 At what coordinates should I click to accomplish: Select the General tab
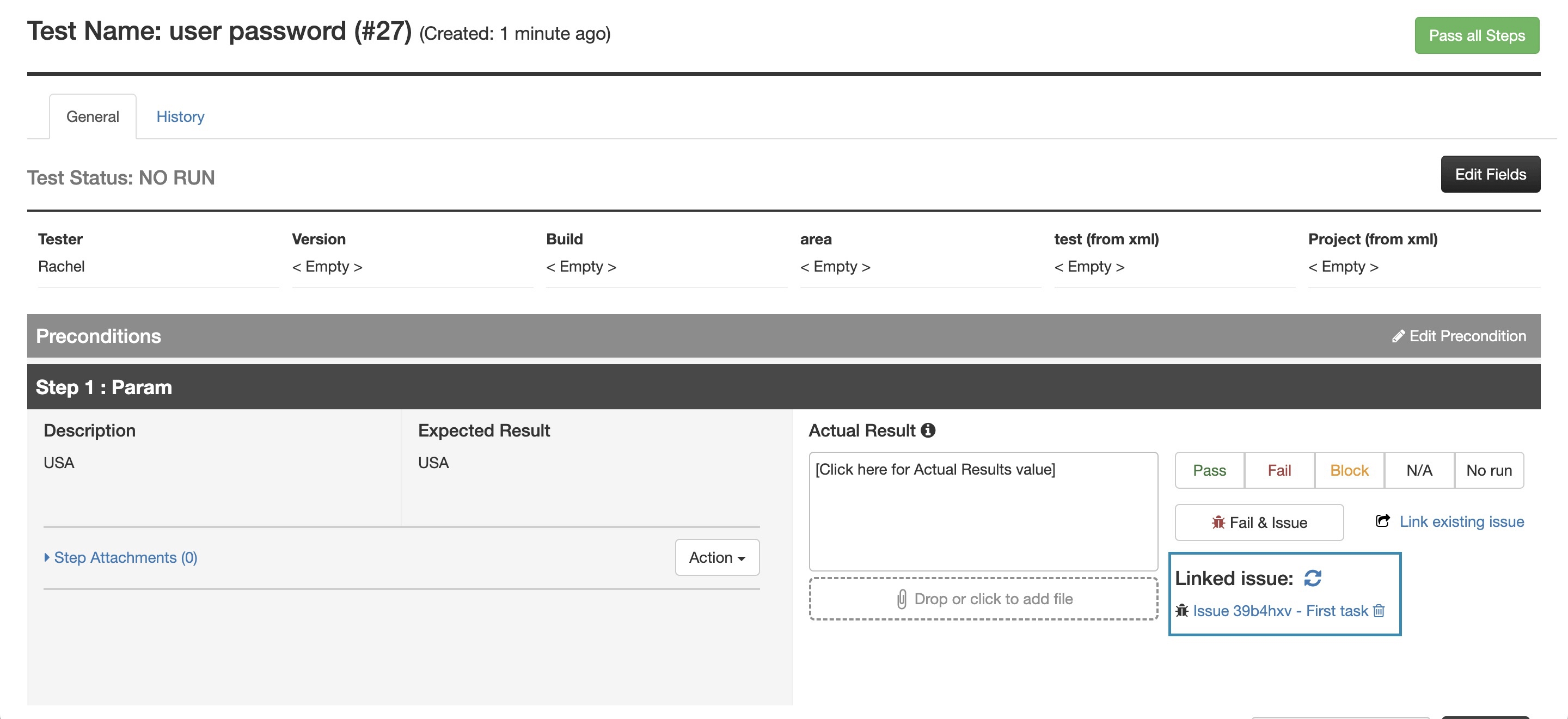[x=93, y=117]
